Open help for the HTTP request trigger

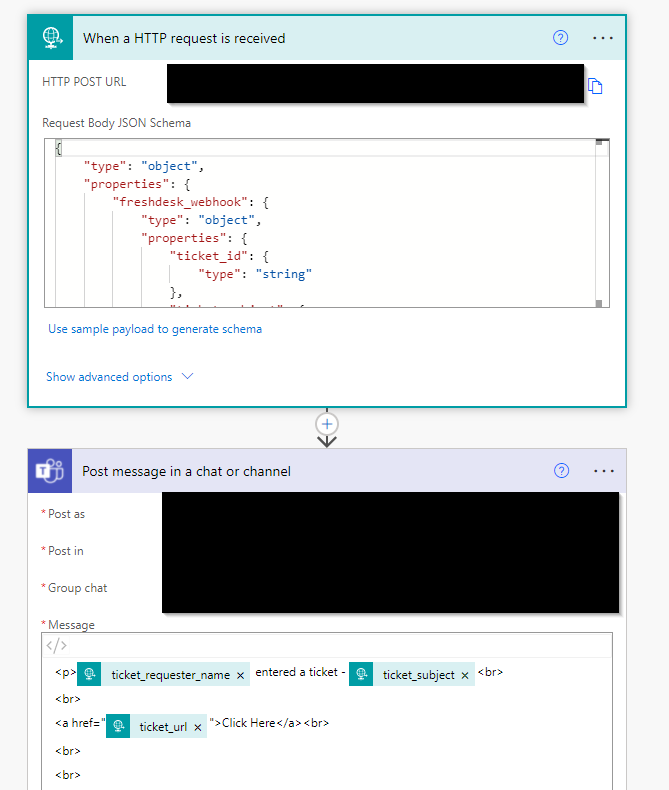click(560, 38)
